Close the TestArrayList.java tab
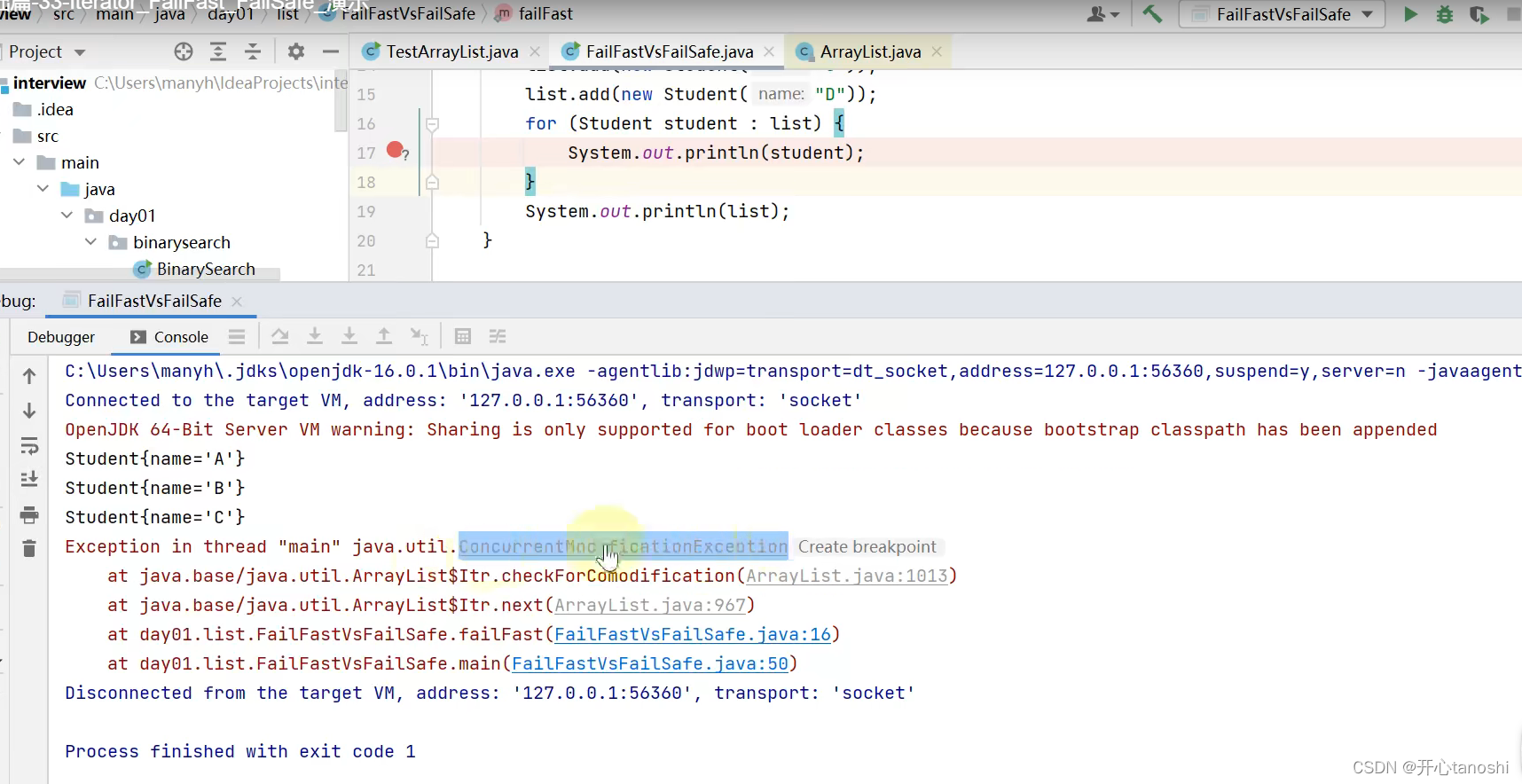 point(534,51)
